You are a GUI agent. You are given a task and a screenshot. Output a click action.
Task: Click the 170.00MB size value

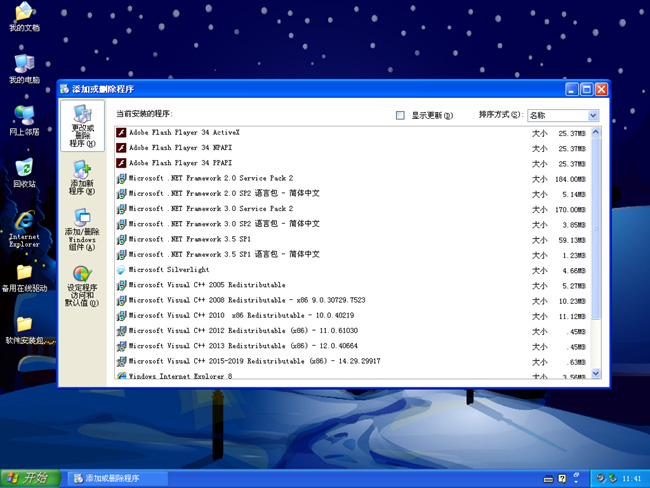(570, 210)
